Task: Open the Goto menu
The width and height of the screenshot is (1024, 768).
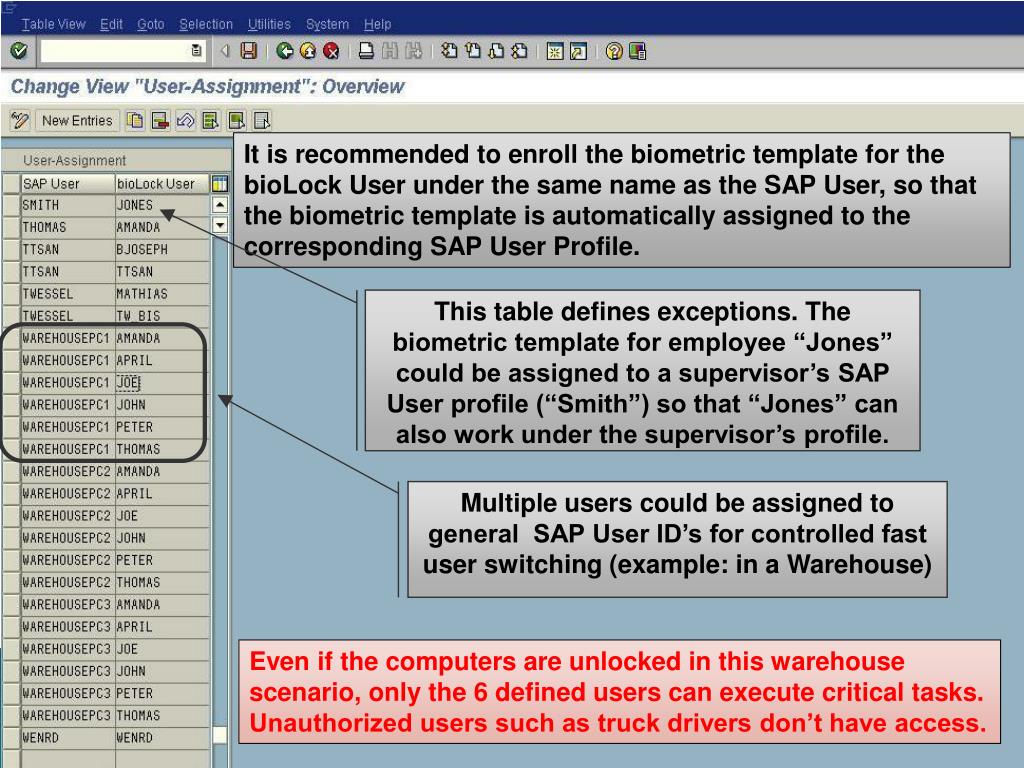Action: (151, 24)
